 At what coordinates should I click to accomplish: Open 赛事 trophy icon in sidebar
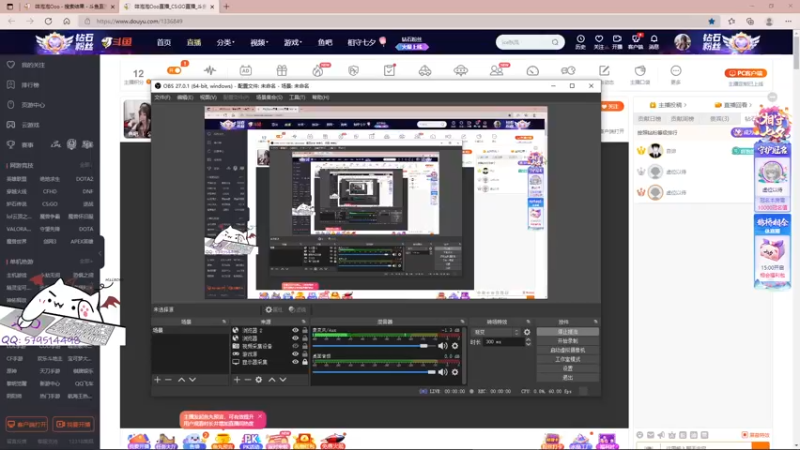(x=11, y=144)
